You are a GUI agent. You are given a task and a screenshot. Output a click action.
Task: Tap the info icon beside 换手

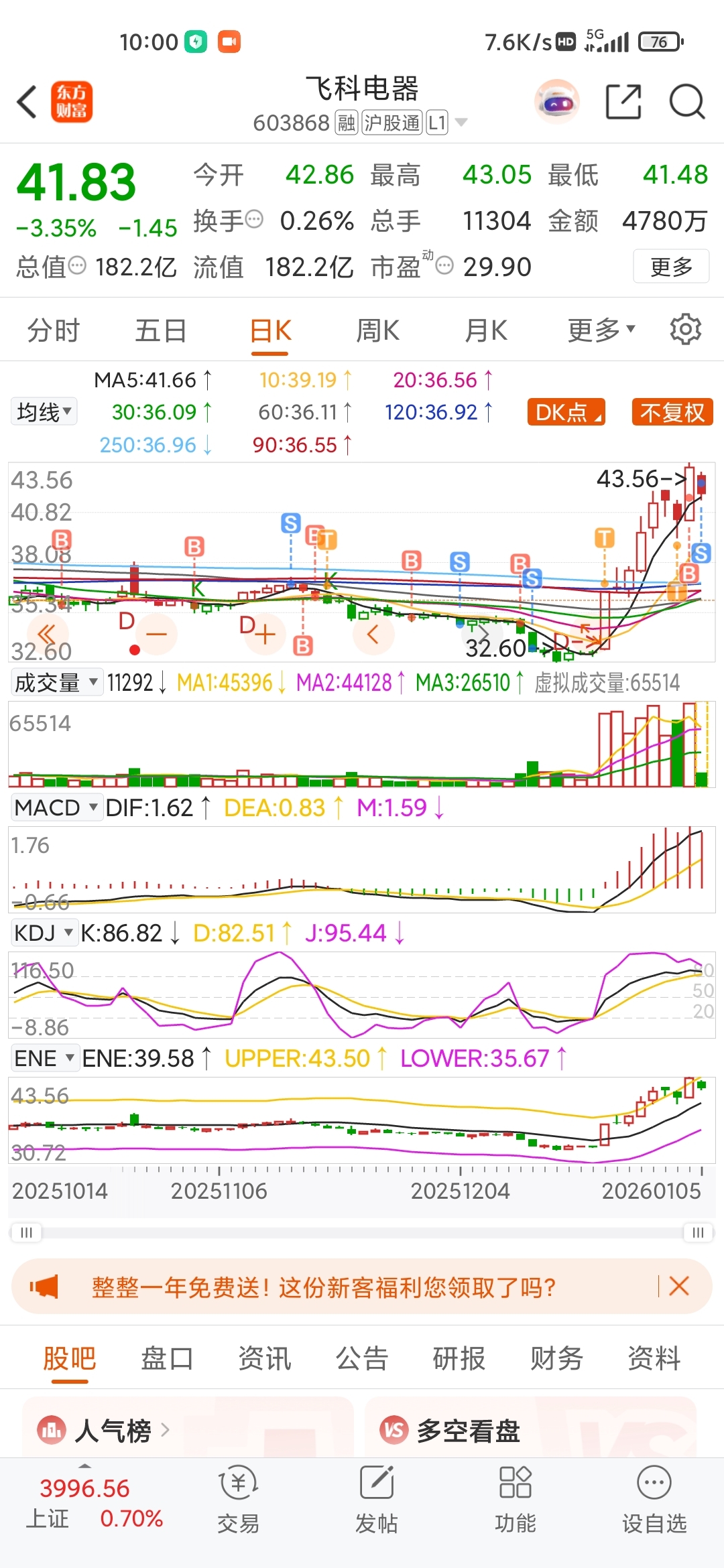[255, 219]
